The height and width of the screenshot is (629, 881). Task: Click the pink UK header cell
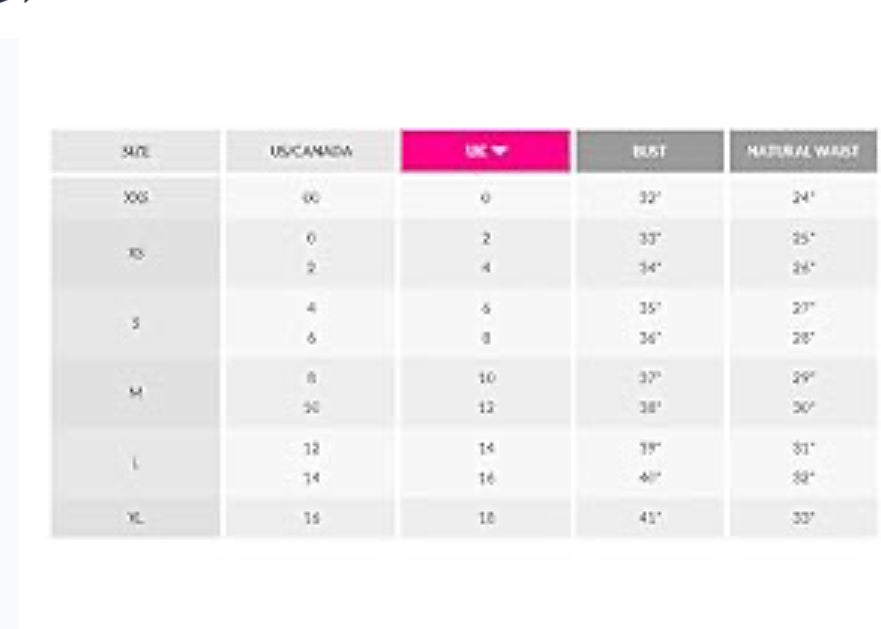click(486, 151)
